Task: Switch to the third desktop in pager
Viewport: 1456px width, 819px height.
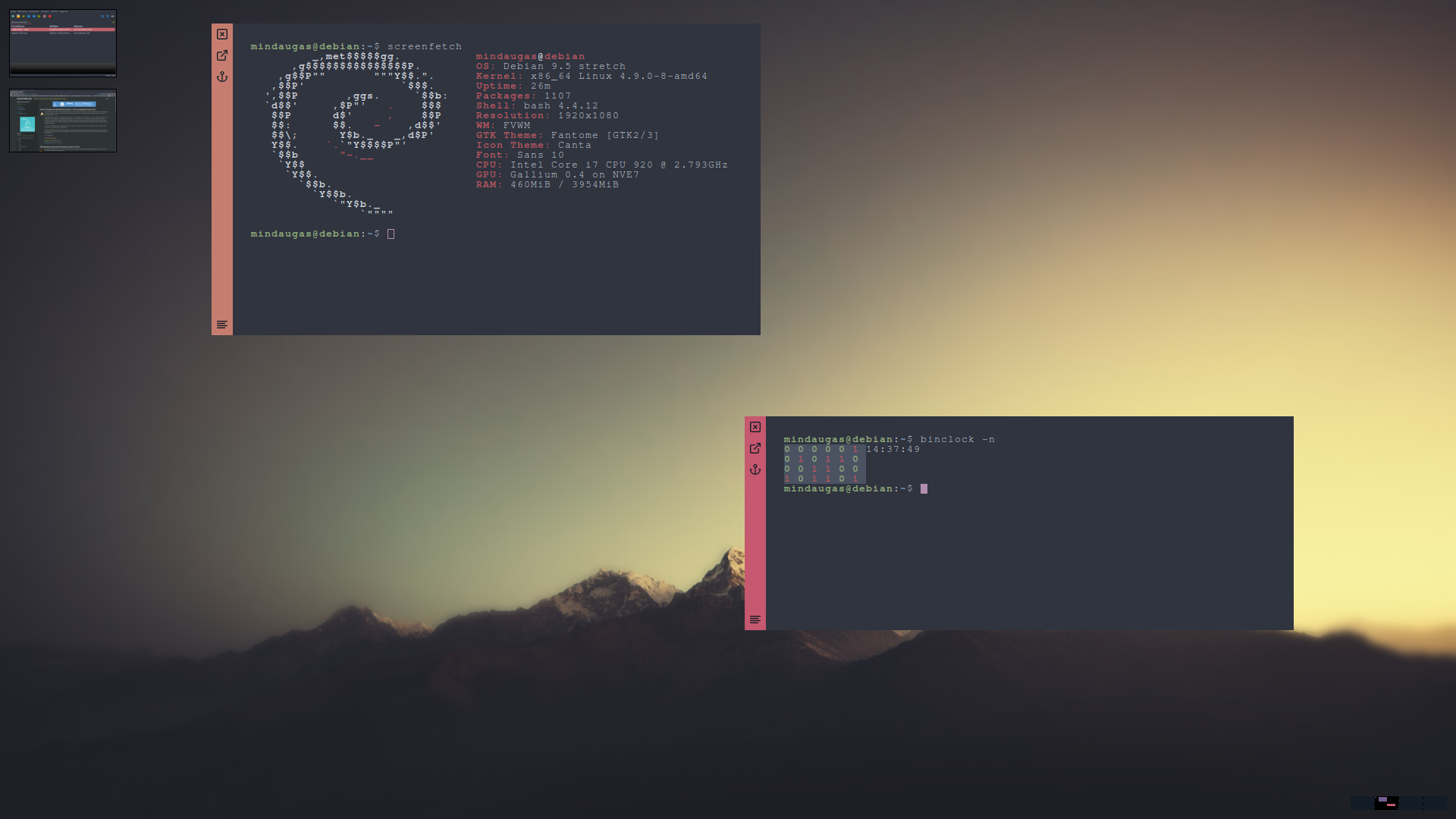Action: 1410,803
